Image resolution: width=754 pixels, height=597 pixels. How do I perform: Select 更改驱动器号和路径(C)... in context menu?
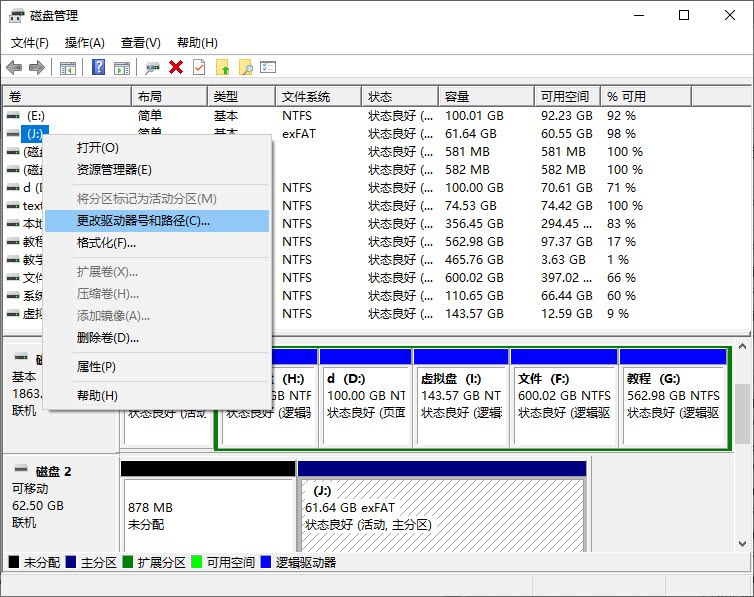[144, 221]
